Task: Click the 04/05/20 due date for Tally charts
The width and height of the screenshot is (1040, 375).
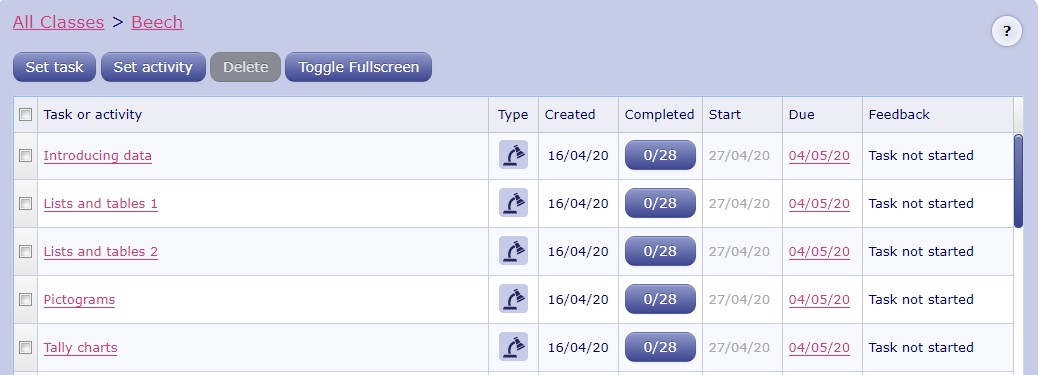Action: (x=819, y=347)
